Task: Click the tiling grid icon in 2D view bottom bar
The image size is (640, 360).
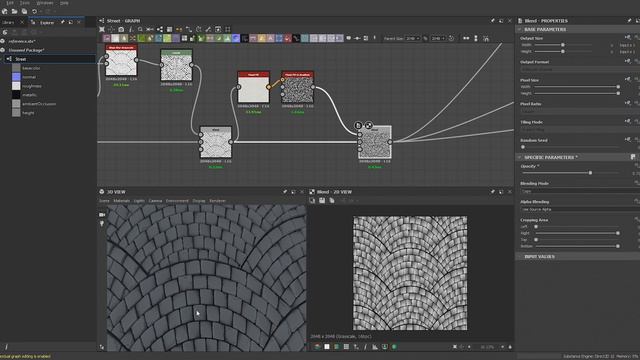Action: point(346,347)
